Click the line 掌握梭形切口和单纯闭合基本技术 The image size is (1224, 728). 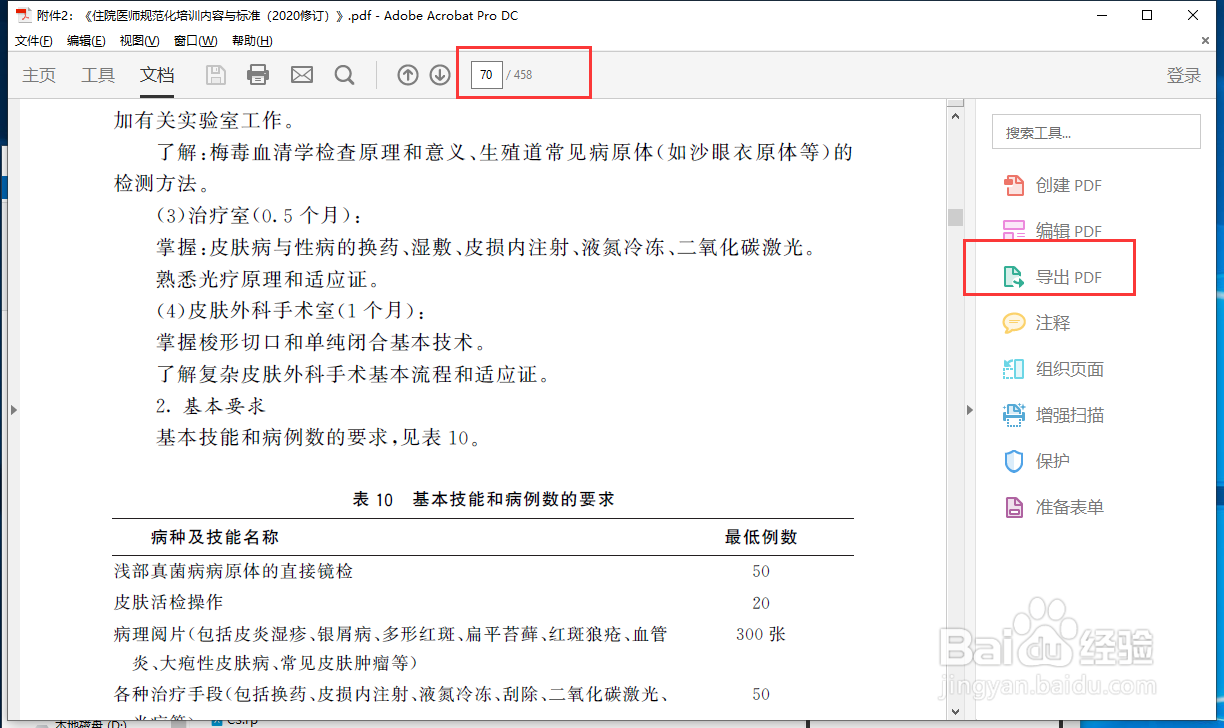click(x=321, y=343)
